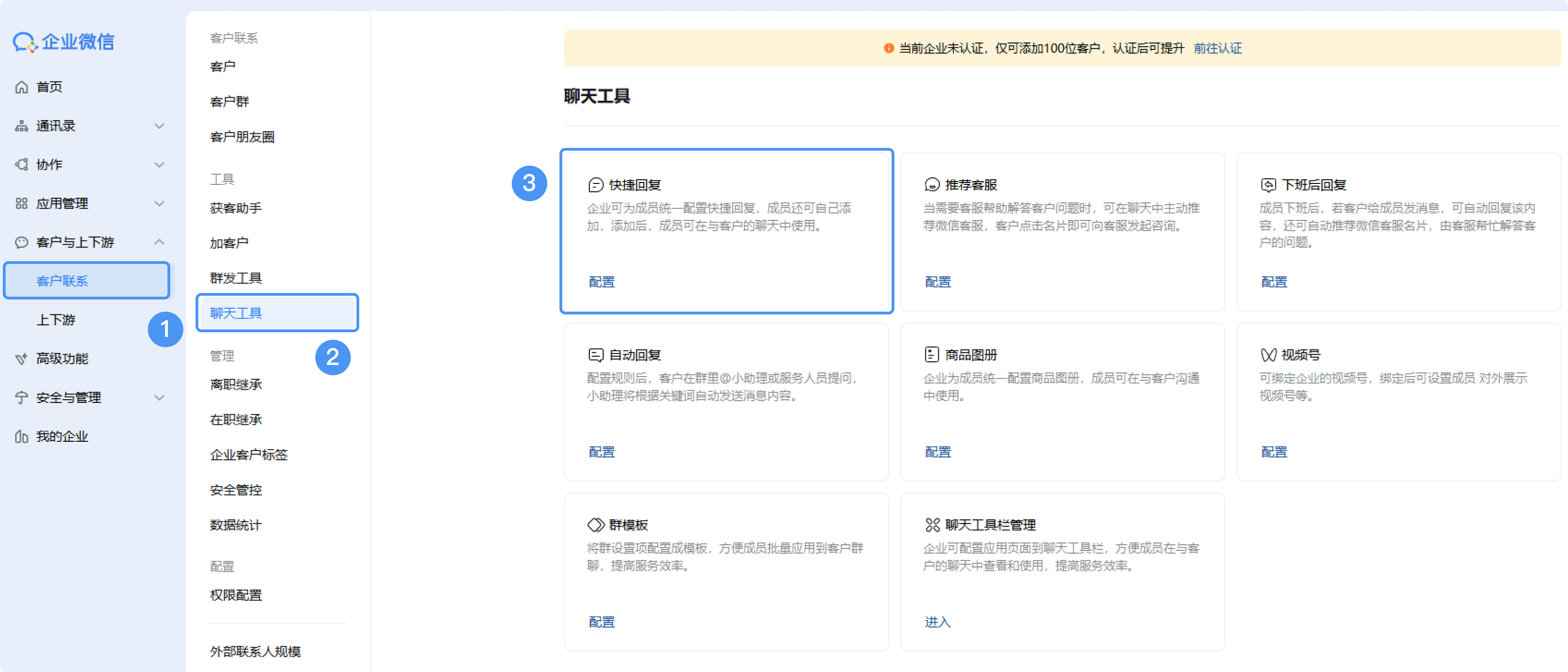Open 获客助手 in the secondary menu
This screenshot has height=672, width=1568.
236,208
